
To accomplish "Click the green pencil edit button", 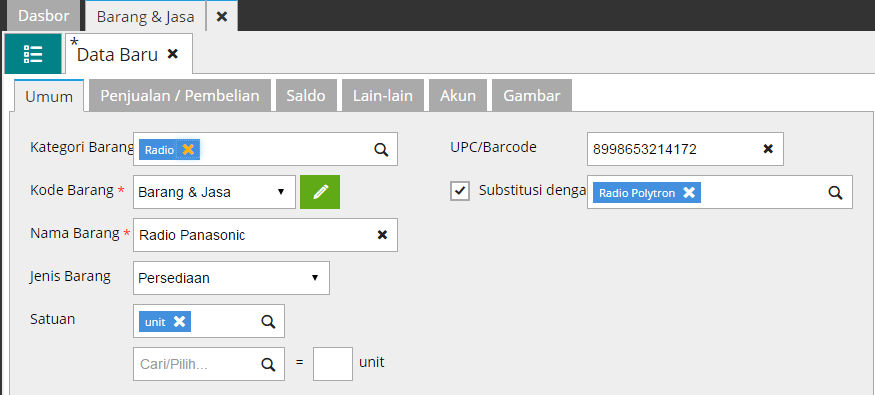I will 320,192.
